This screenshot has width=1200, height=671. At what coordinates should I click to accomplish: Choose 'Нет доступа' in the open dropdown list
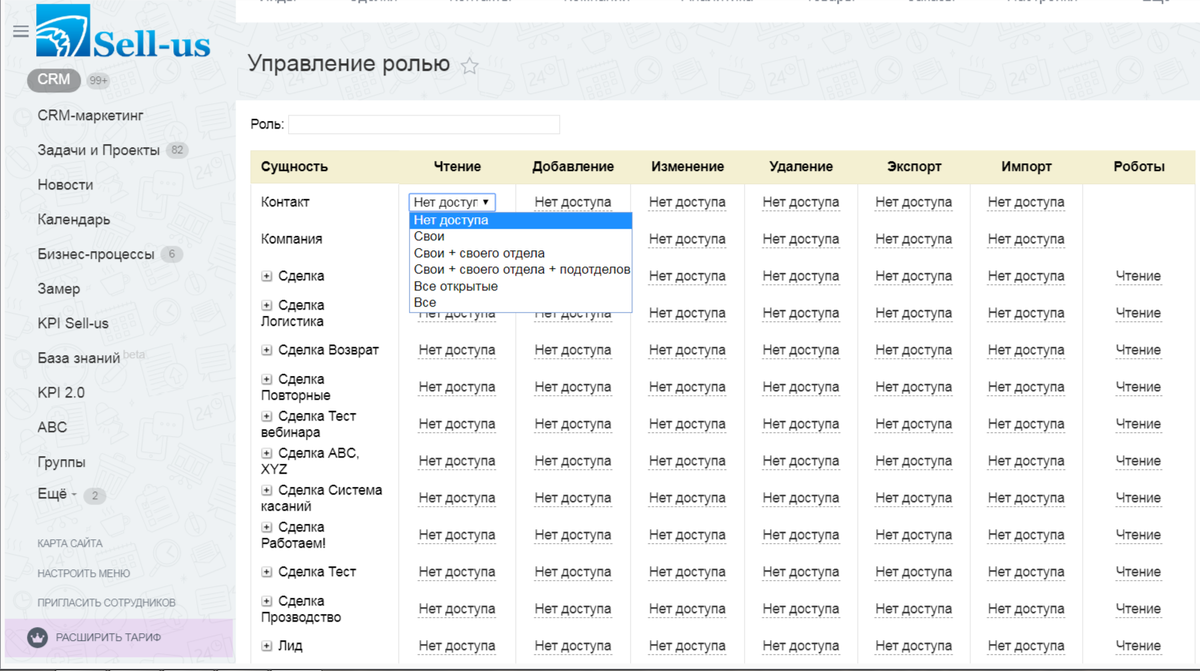(520, 220)
